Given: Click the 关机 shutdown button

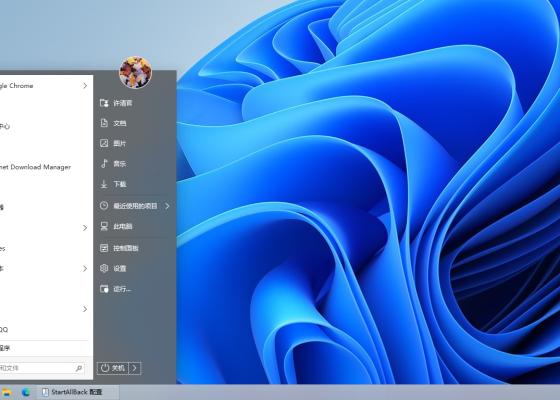Looking at the screenshot, I should [x=113, y=368].
